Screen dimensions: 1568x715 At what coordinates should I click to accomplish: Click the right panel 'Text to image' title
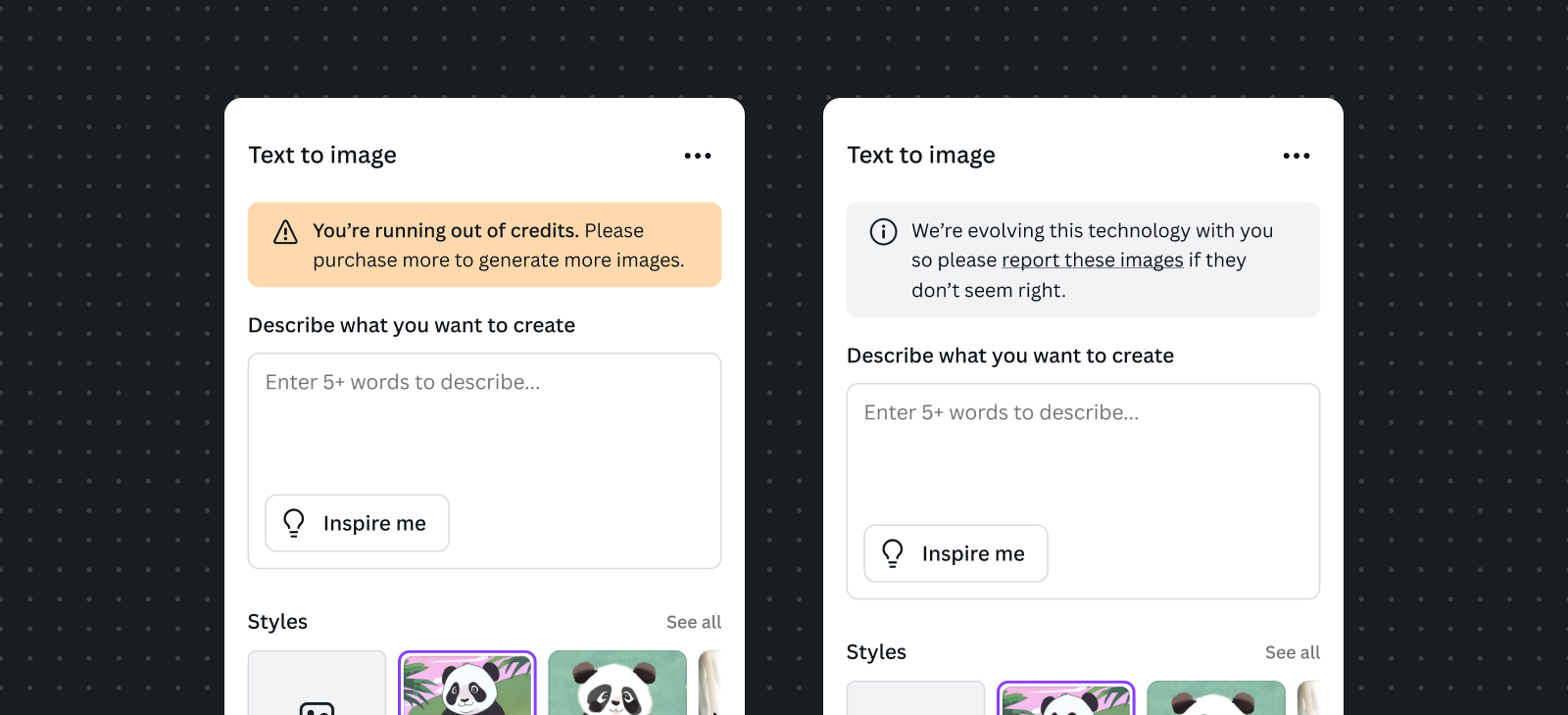[x=921, y=156]
